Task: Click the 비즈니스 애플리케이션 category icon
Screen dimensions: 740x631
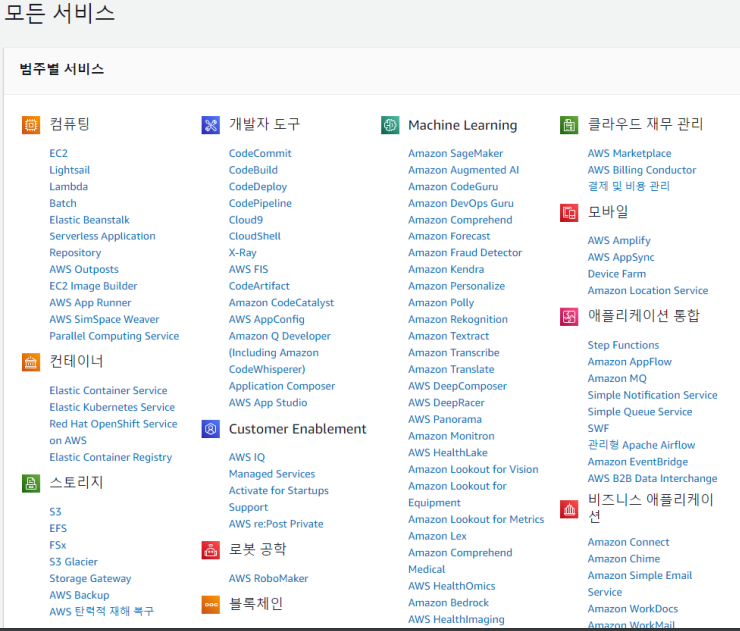Action: pos(569,509)
